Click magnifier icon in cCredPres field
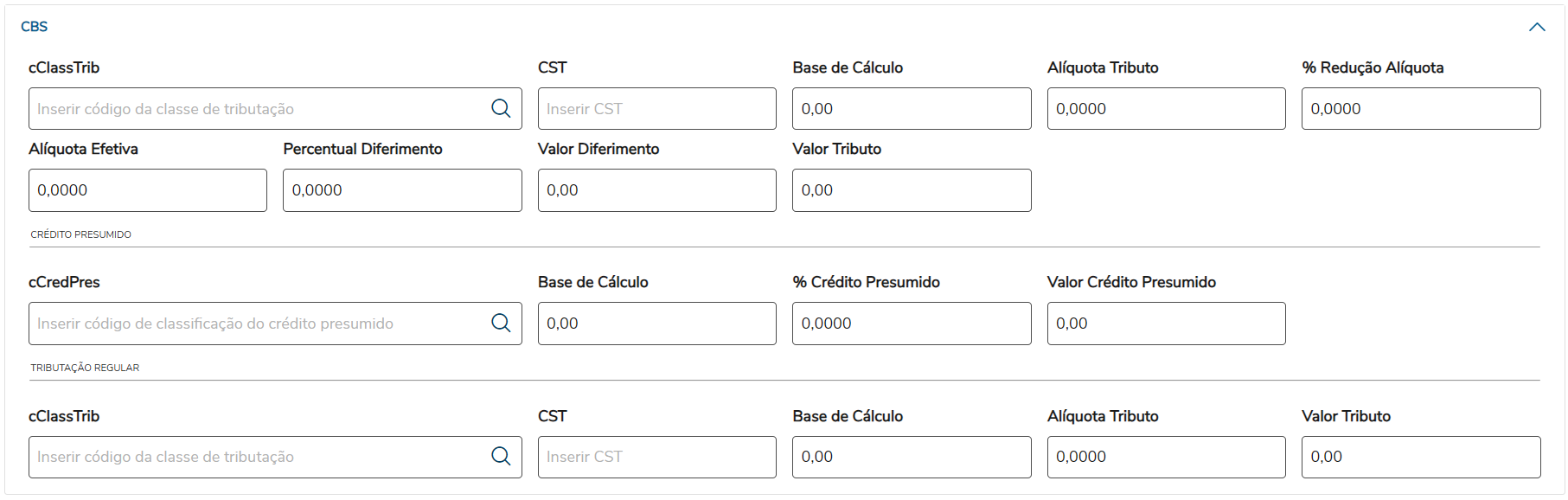Screen dimensions: 1568x500 pyautogui.click(x=501, y=323)
